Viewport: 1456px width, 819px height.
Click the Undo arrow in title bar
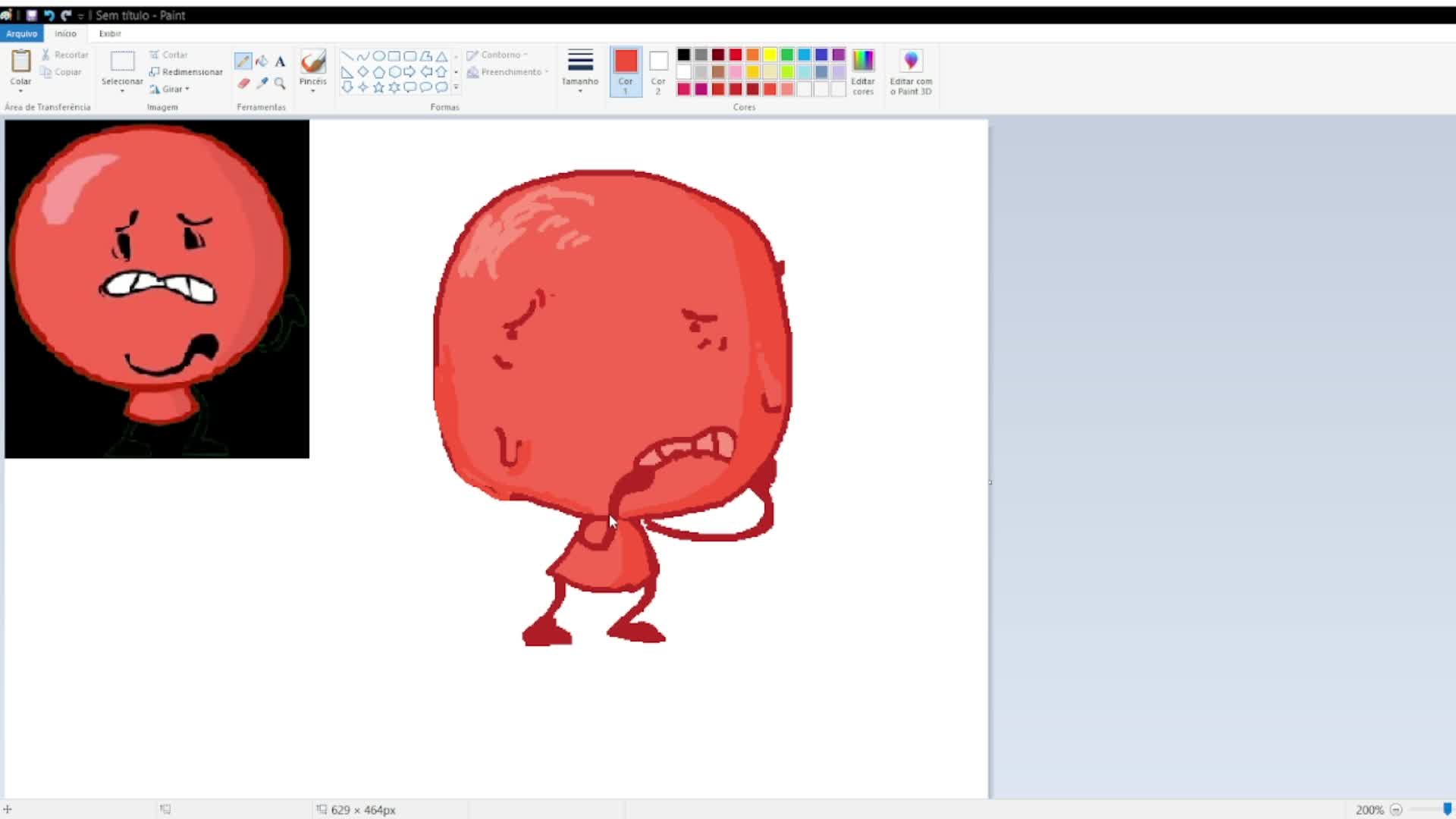coord(49,15)
